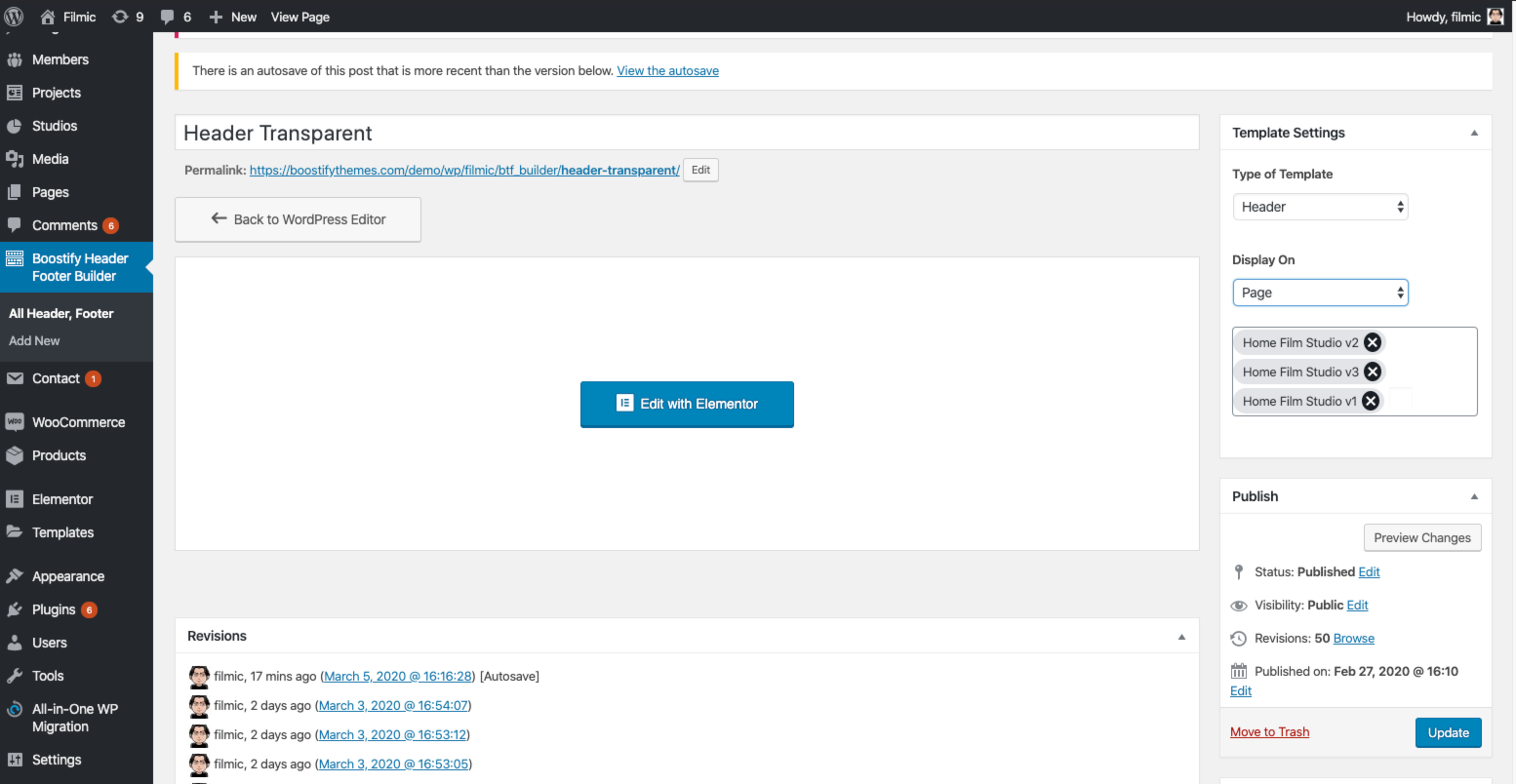Click the Comments sidebar icon
The image size is (1516, 784).
tap(15, 225)
